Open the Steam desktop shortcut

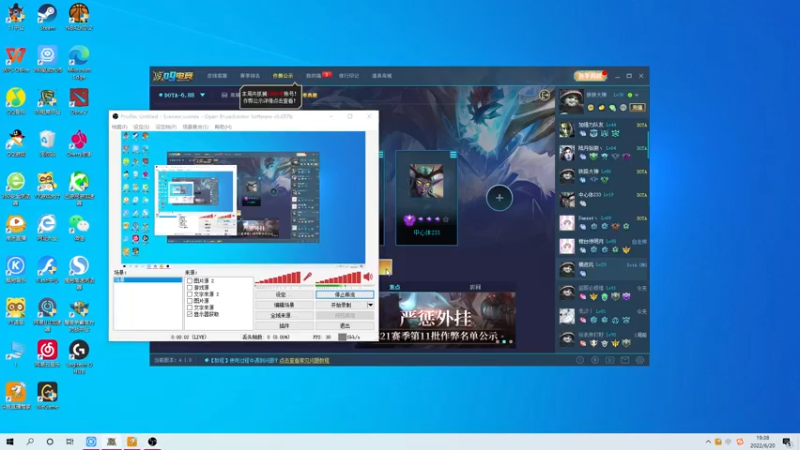click(47, 17)
